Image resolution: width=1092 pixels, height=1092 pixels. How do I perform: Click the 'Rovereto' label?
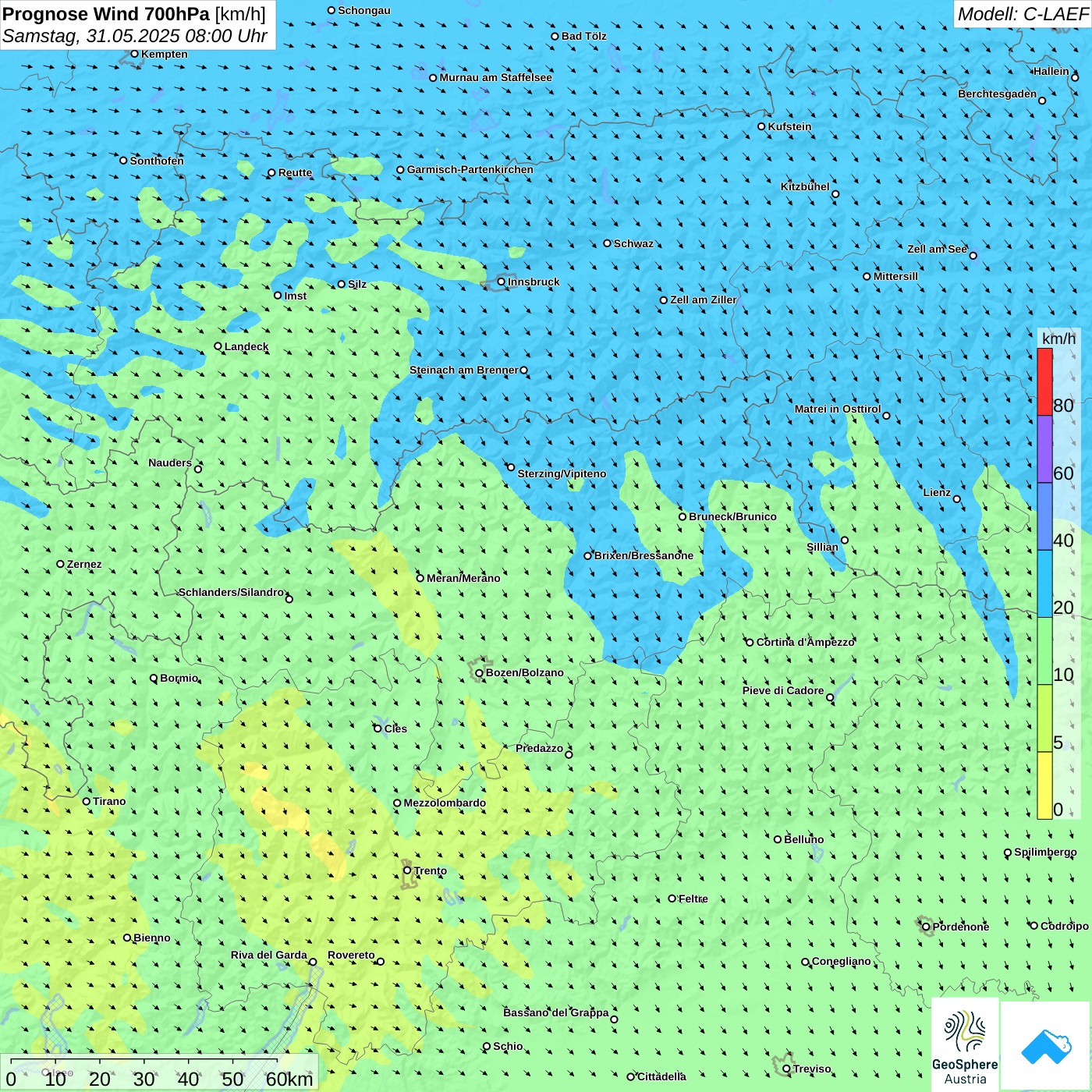(x=351, y=955)
